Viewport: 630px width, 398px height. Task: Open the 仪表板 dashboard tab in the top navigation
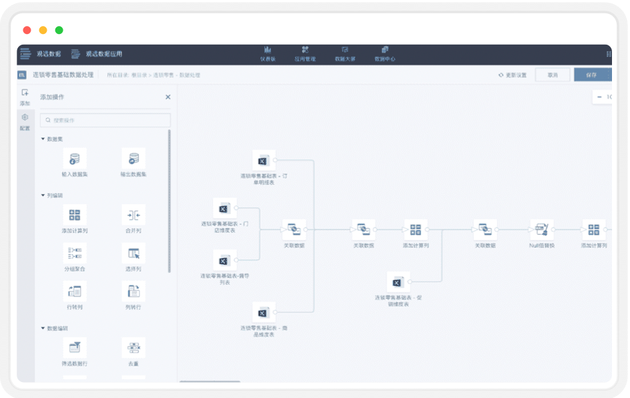[268, 54]
